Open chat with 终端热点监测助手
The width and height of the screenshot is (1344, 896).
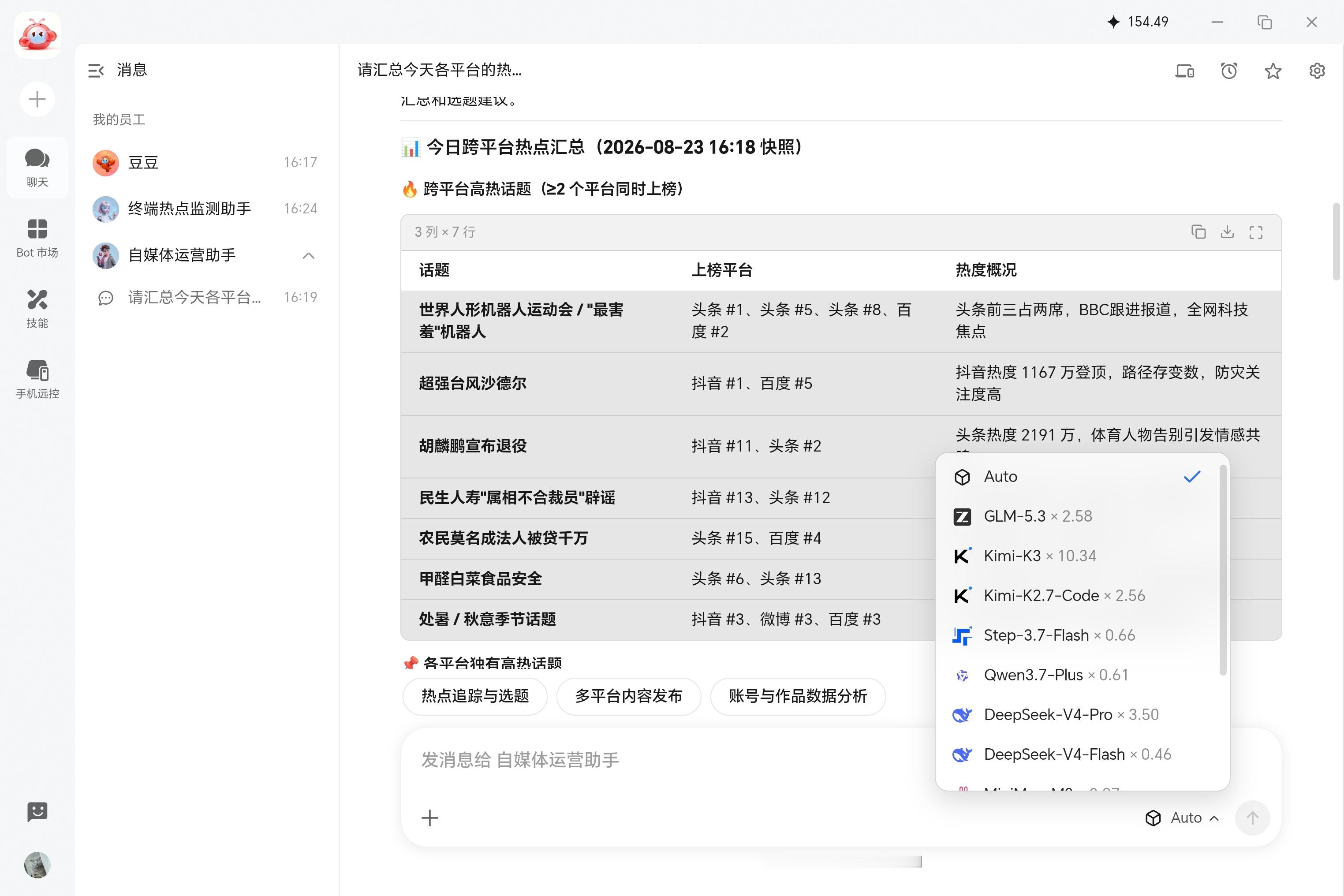(206, 209)
